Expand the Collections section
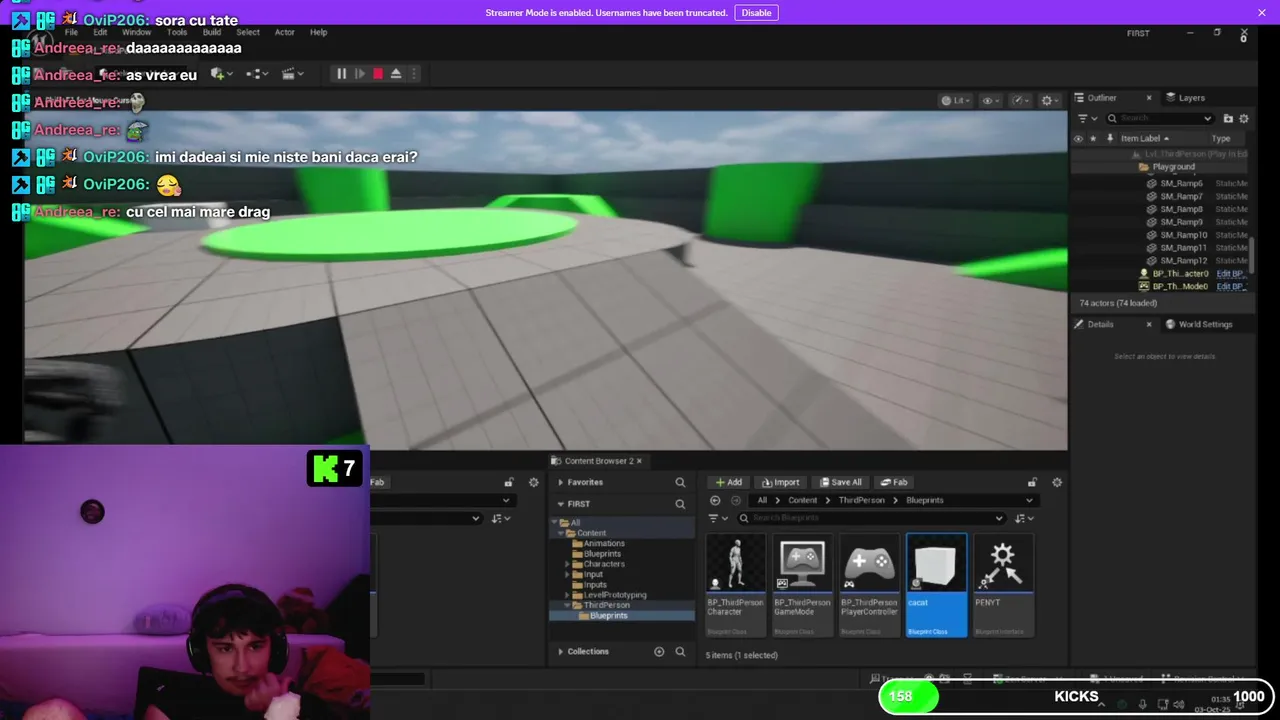The height and width of the screenshot is (720, 1280). pos(561,651)
